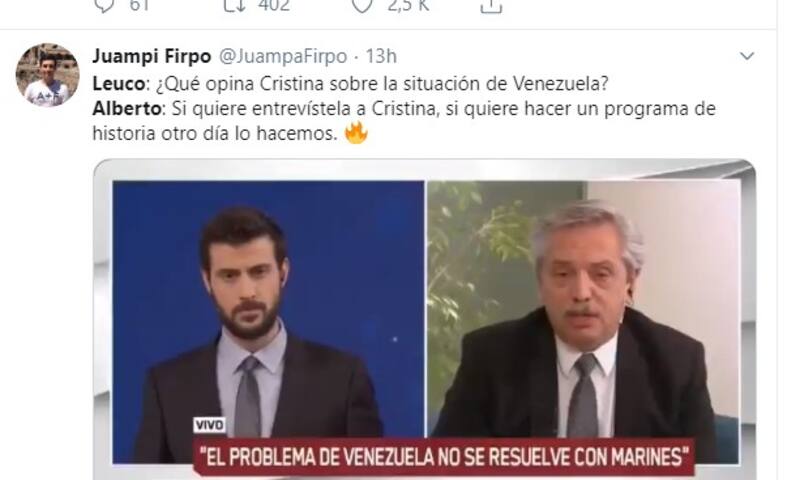Click the gray-haired guest video panel

(x=583, y=321)
